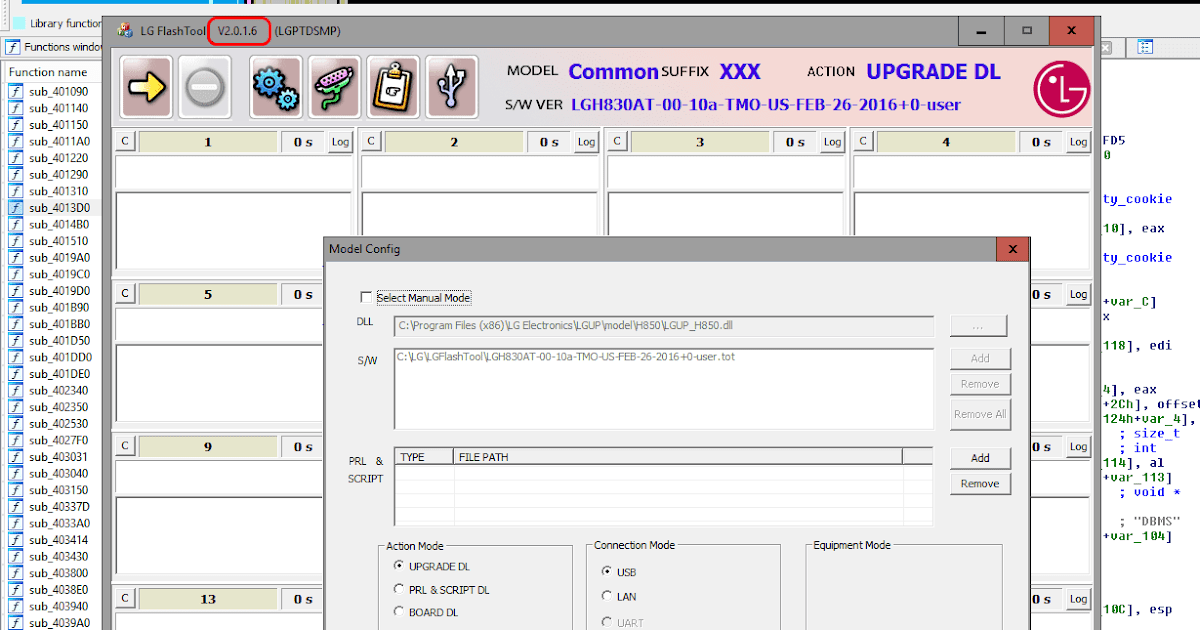
Task: Click C button of port 5
Action: click(125, 294)
